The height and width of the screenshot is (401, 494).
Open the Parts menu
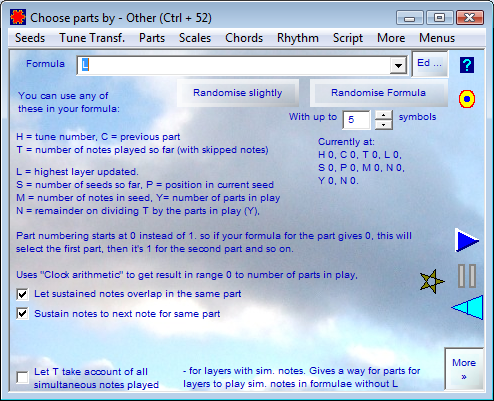152,38
